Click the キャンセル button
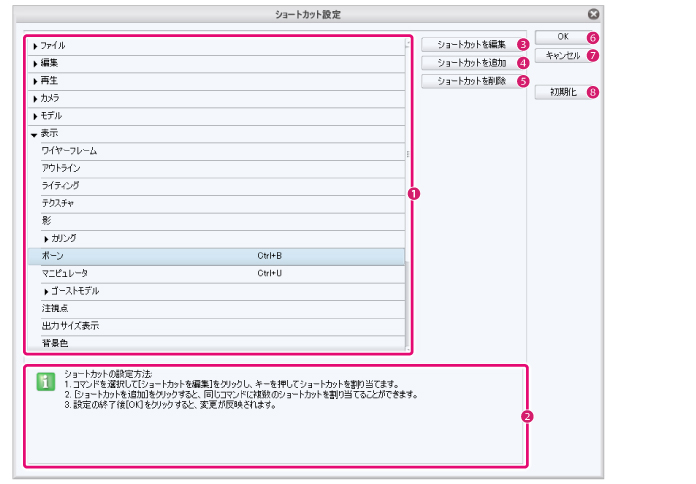This screenshot has width=696, height=484. [x=563, y=56]
